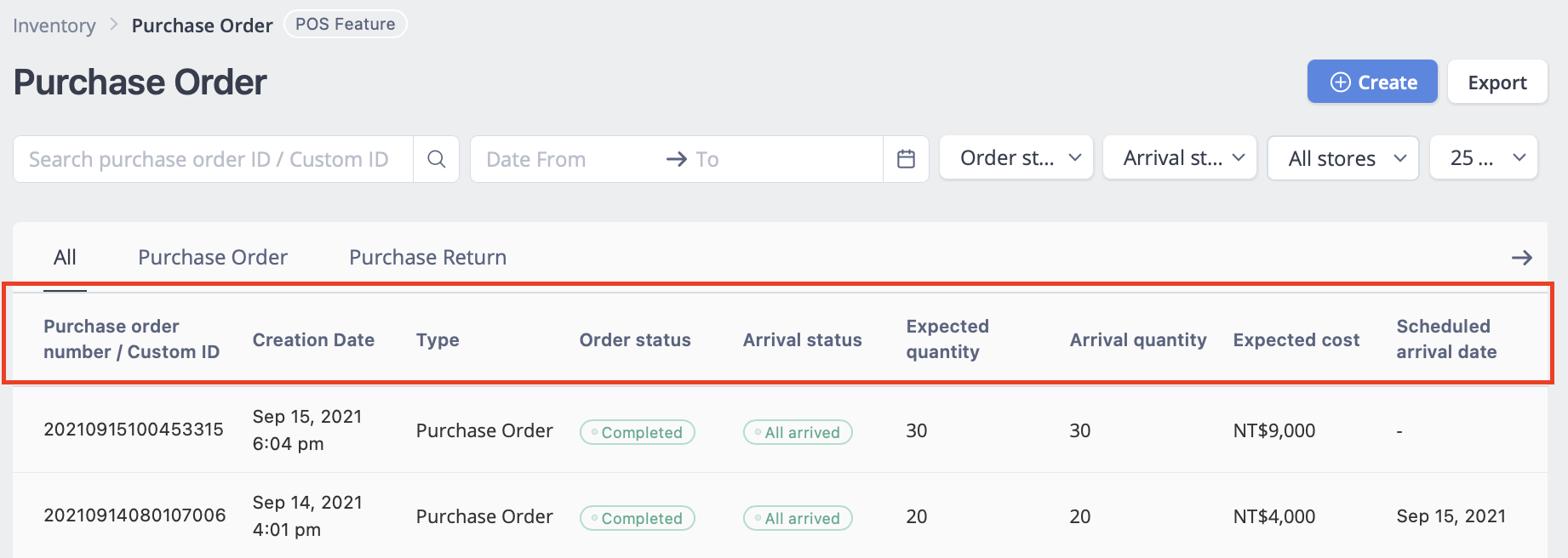Viewport: 1568px width, 558px height.
Task: Click the POS Feature badge
Action: (x=345, y=24)
